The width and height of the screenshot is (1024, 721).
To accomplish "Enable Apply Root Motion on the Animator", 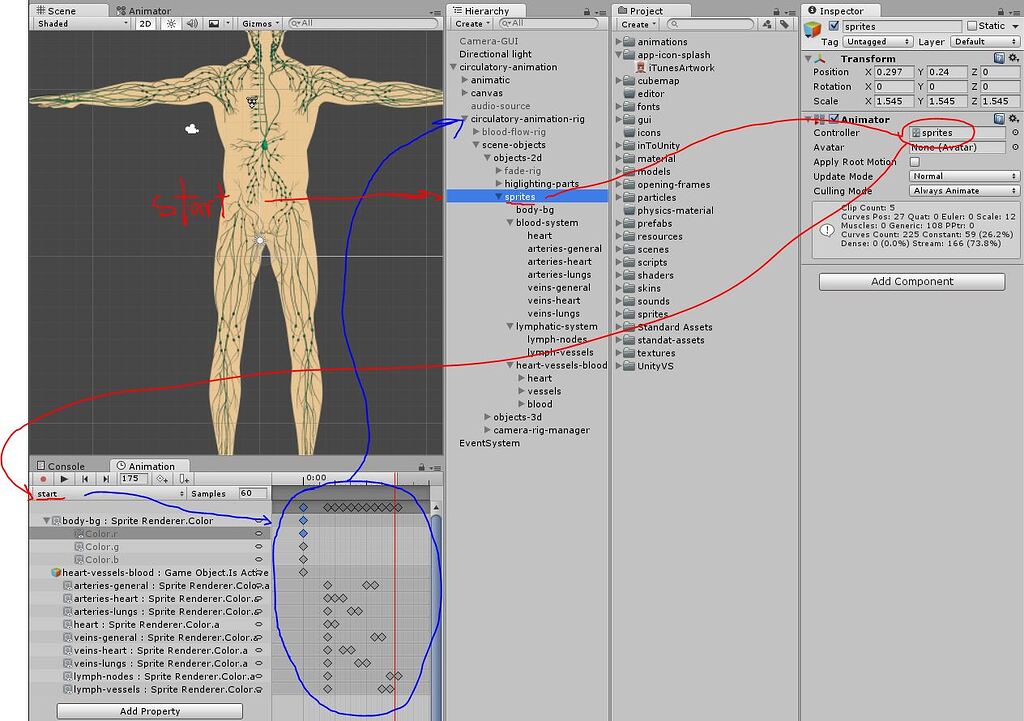I will [x=916, y=161].
